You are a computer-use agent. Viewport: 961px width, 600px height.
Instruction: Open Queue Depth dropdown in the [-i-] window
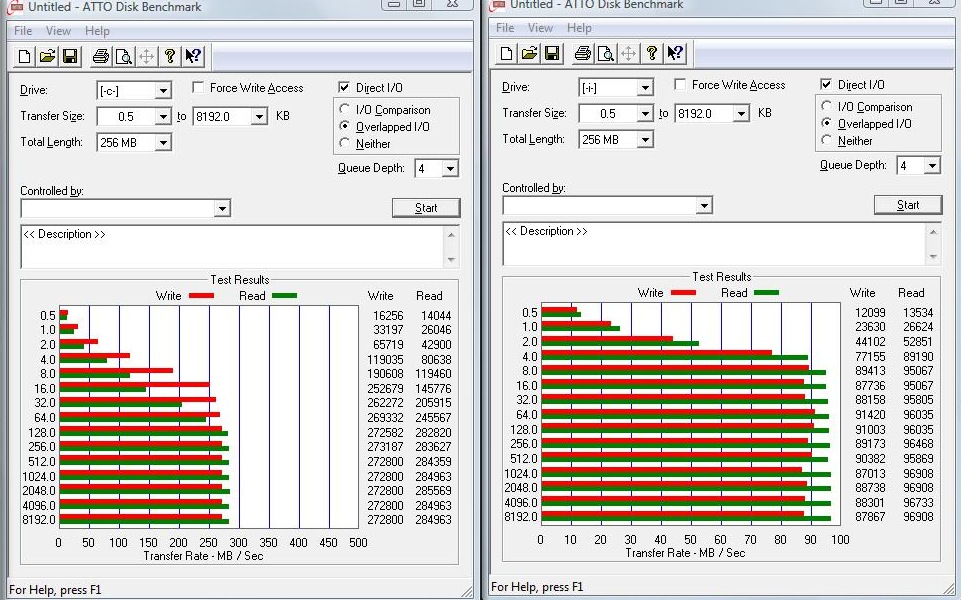932,165
